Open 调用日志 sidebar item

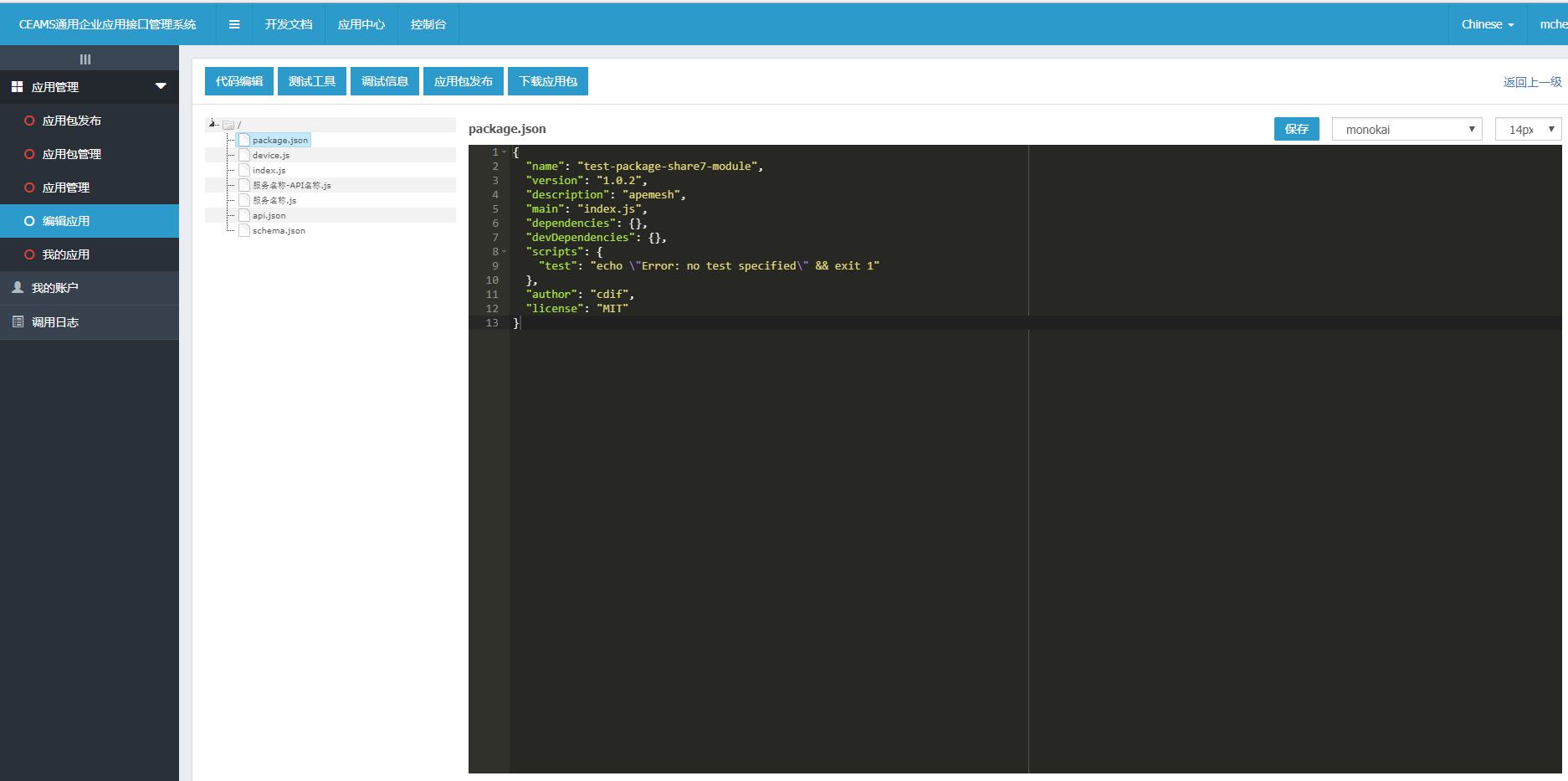tap(90, 322)
